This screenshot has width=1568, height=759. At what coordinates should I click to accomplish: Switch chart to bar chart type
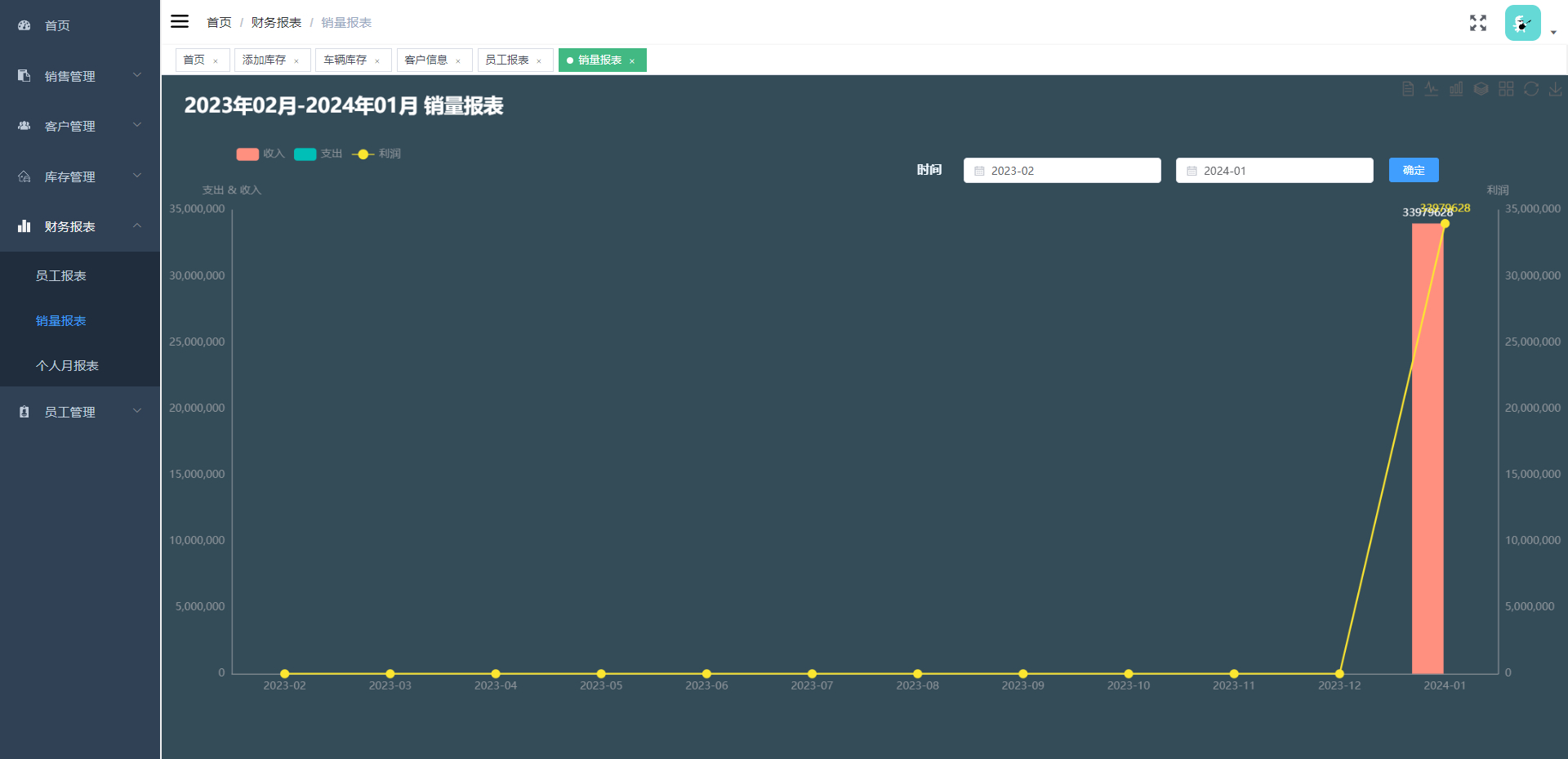1456,89
